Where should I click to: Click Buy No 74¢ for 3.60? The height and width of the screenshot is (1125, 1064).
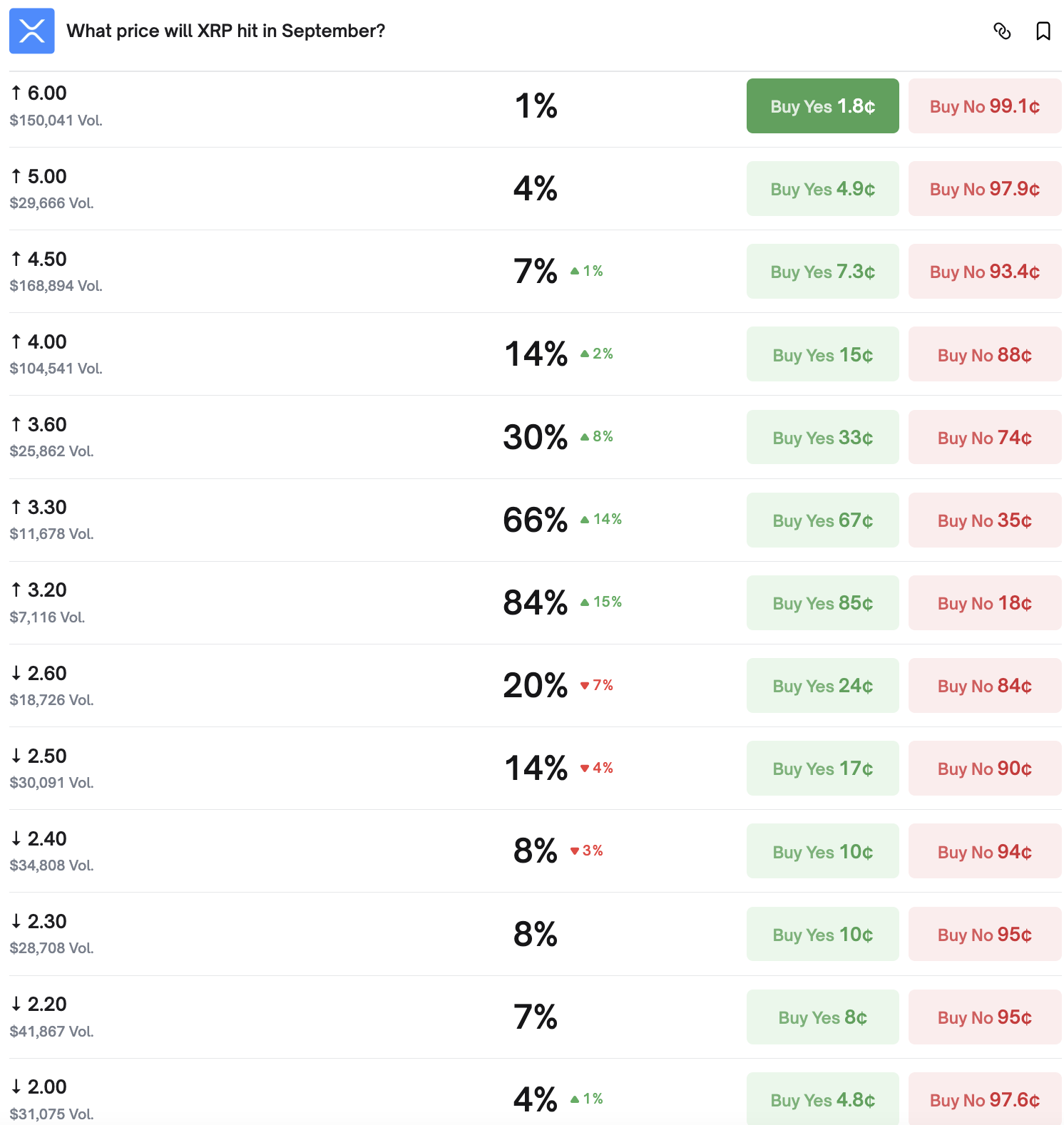point(984,437)
